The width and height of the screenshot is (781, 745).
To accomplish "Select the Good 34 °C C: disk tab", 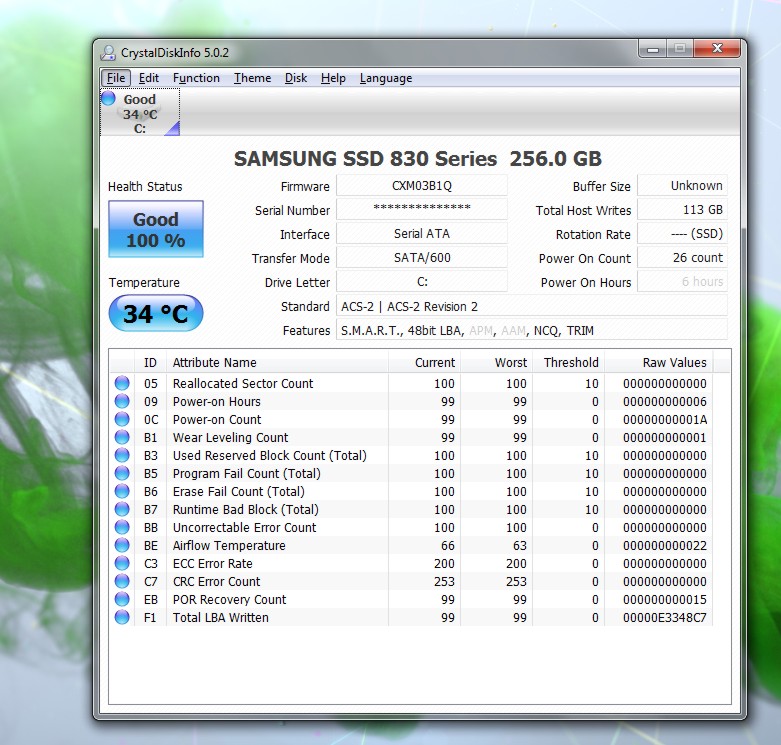I will (x=140, y=113).
